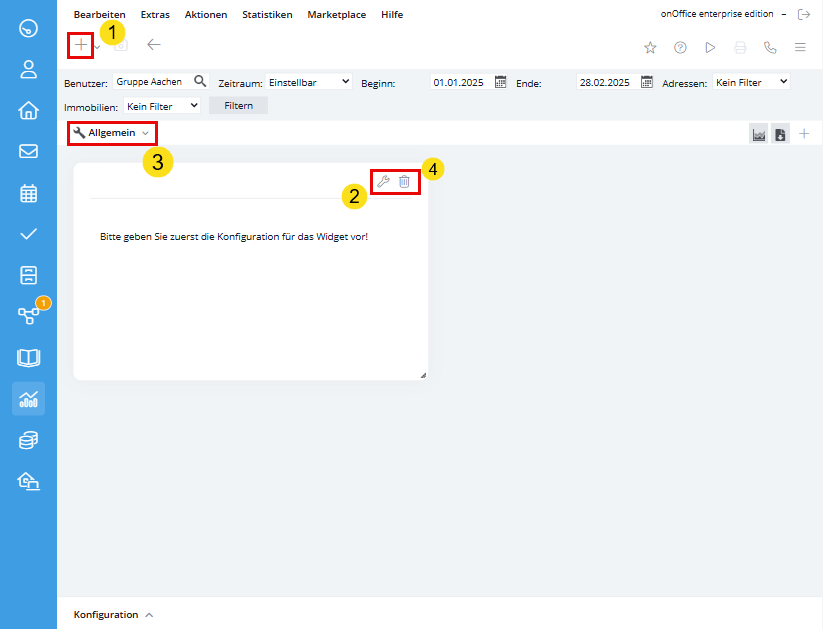This screenshot has width=823, height=629.
Task: Expand the Zeitraum dropdown
Action: tap(309, 82)
